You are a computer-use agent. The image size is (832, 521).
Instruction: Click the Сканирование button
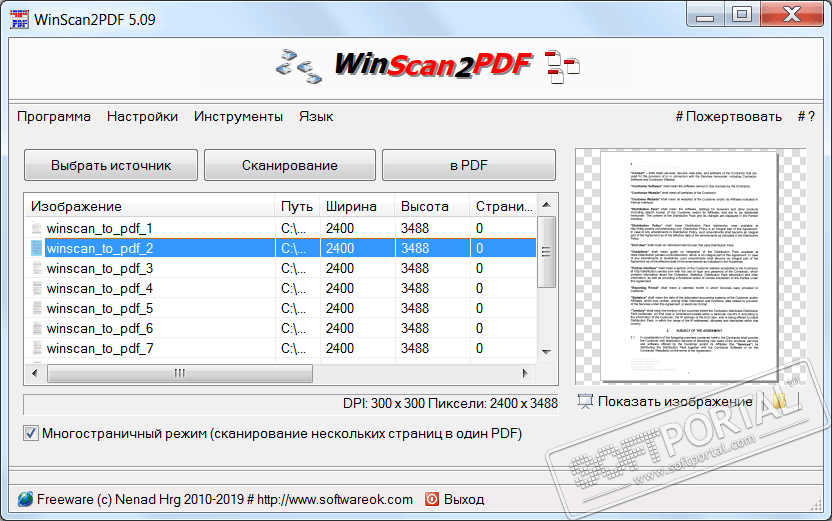click(290, 165)
